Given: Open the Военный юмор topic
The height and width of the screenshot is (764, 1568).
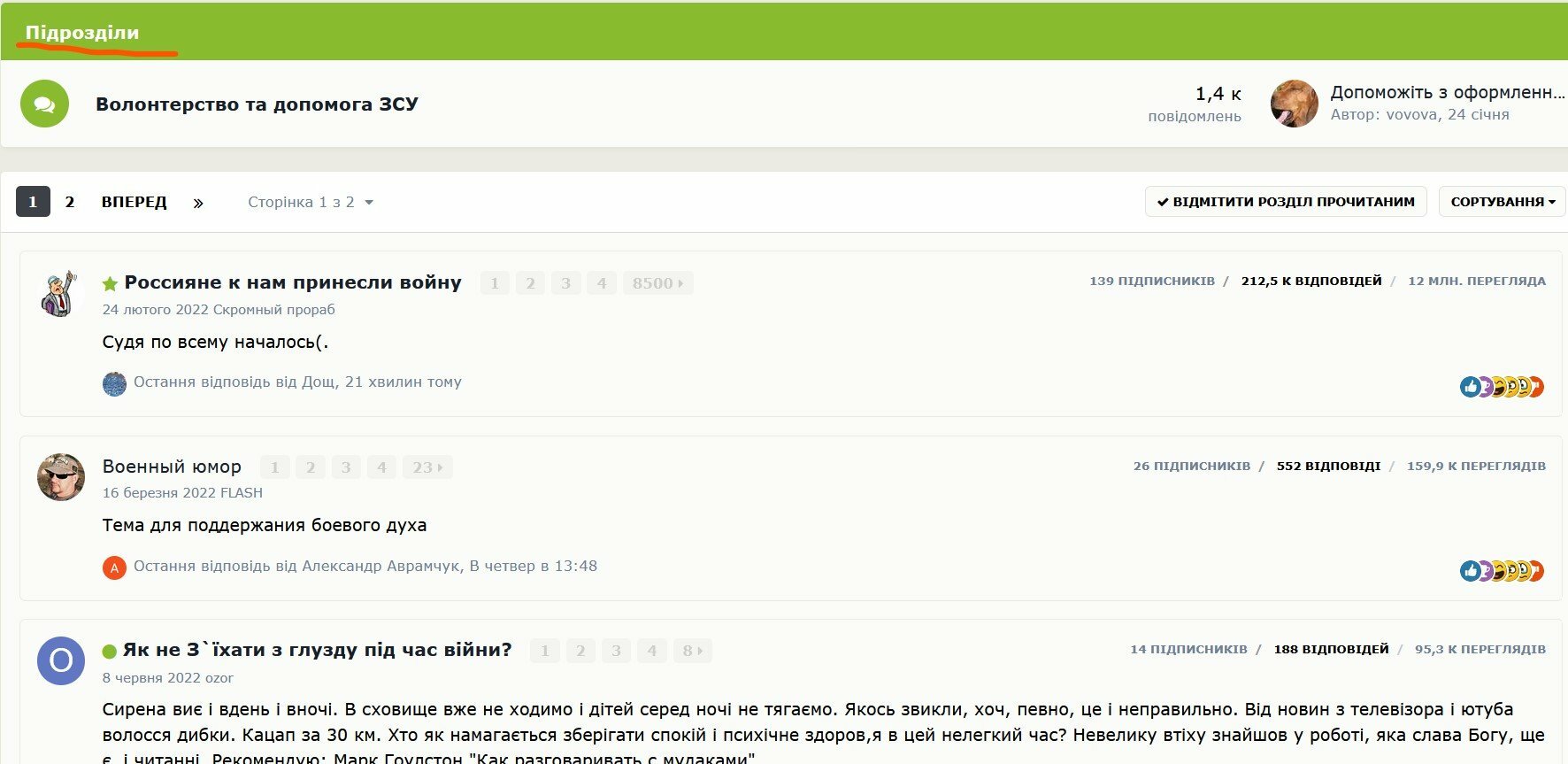Looking at the screenshot, I should pyautogui.click(x=172, y=467).
